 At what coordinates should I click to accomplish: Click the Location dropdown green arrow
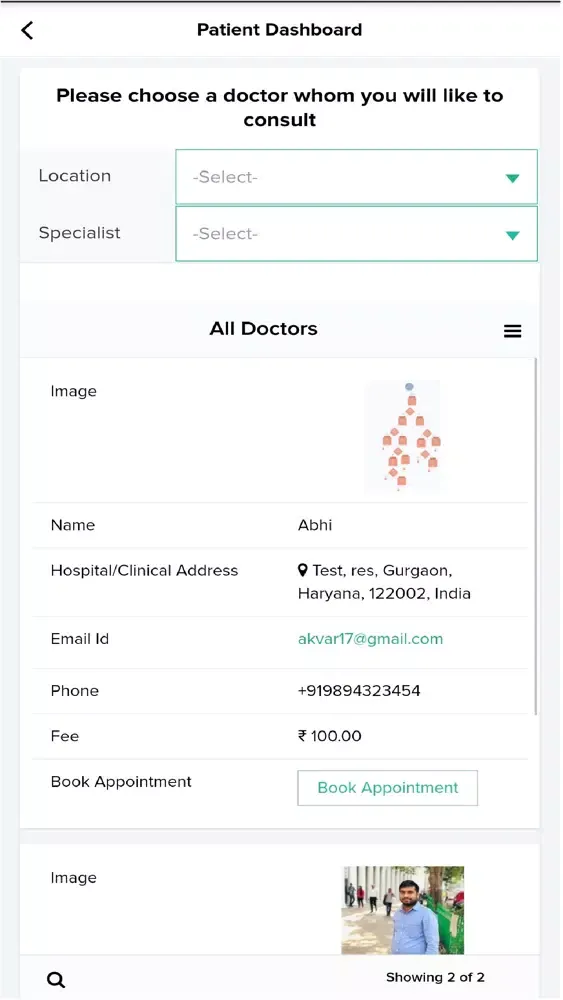(513, 178)
